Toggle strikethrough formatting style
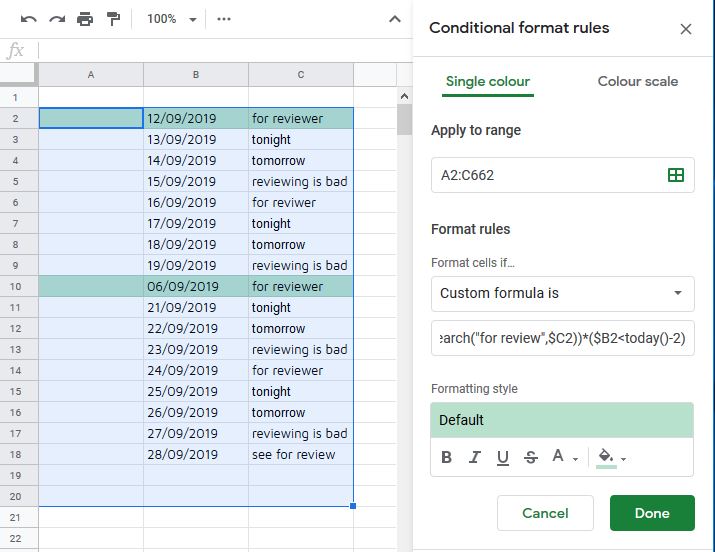This screenshot has width=715, height=552. [x=531, y=457]
